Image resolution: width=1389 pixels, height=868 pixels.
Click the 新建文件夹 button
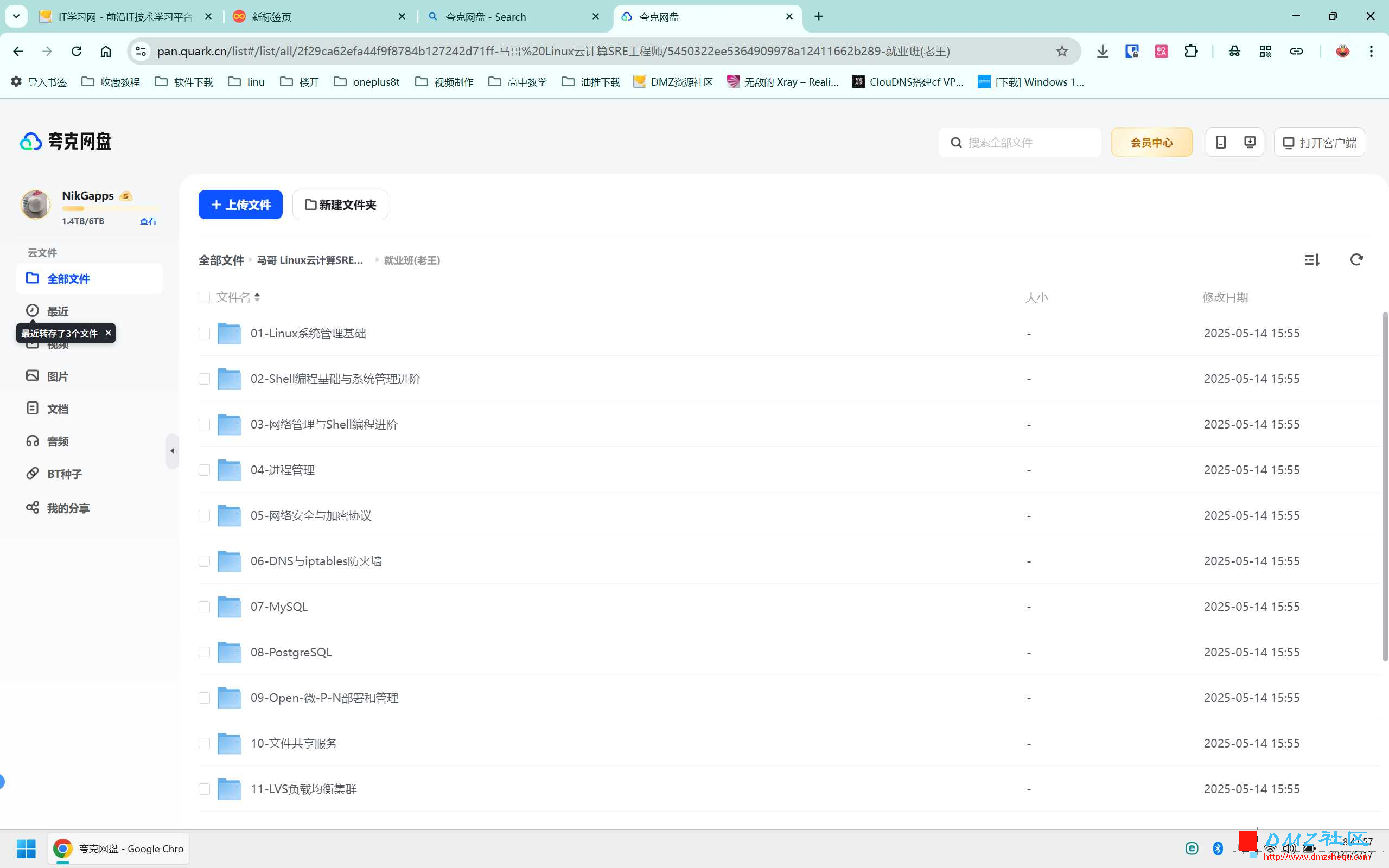click(x=340, y=205)
